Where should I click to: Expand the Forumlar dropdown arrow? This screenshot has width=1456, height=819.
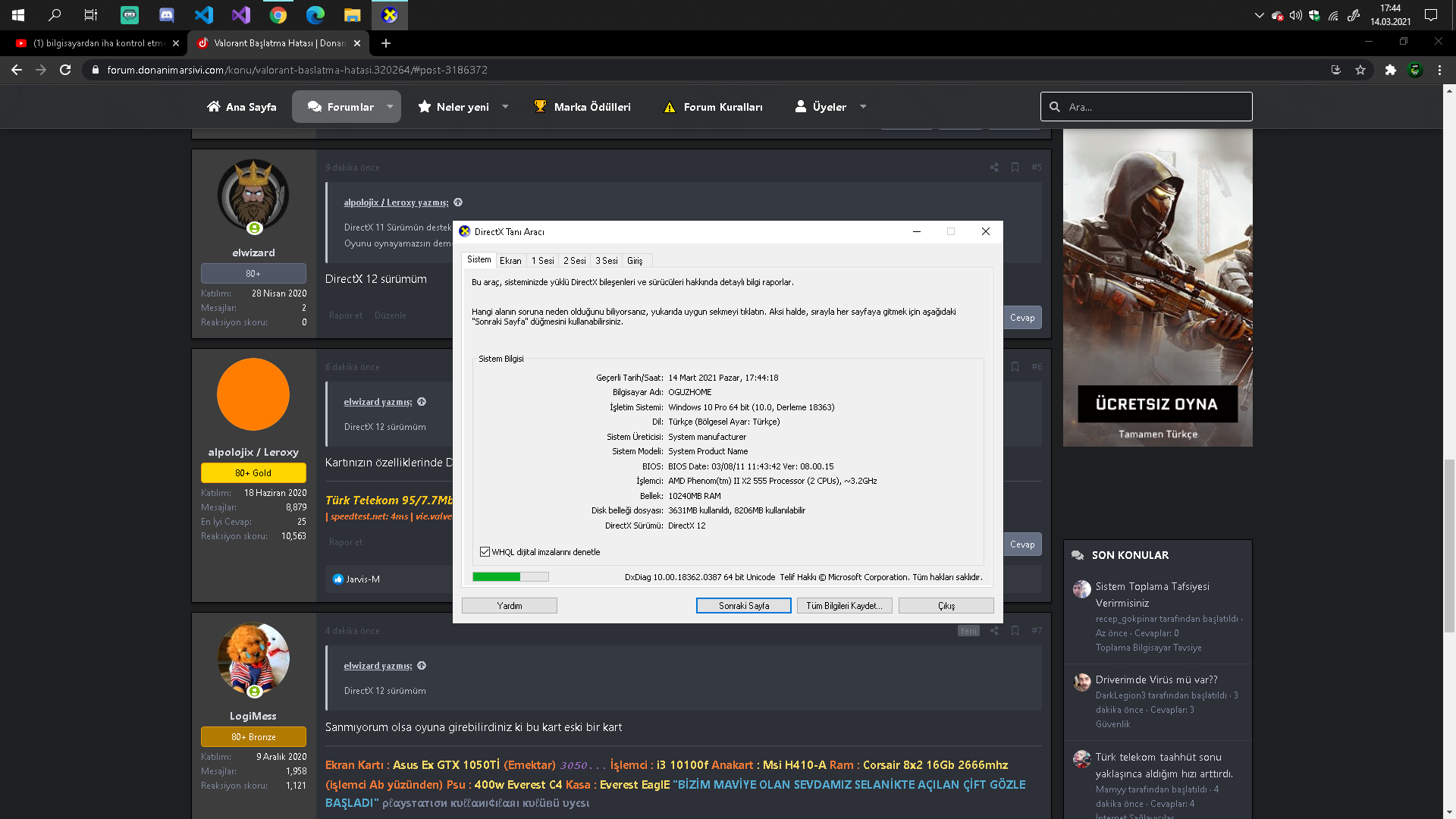(x=390, y=107)
